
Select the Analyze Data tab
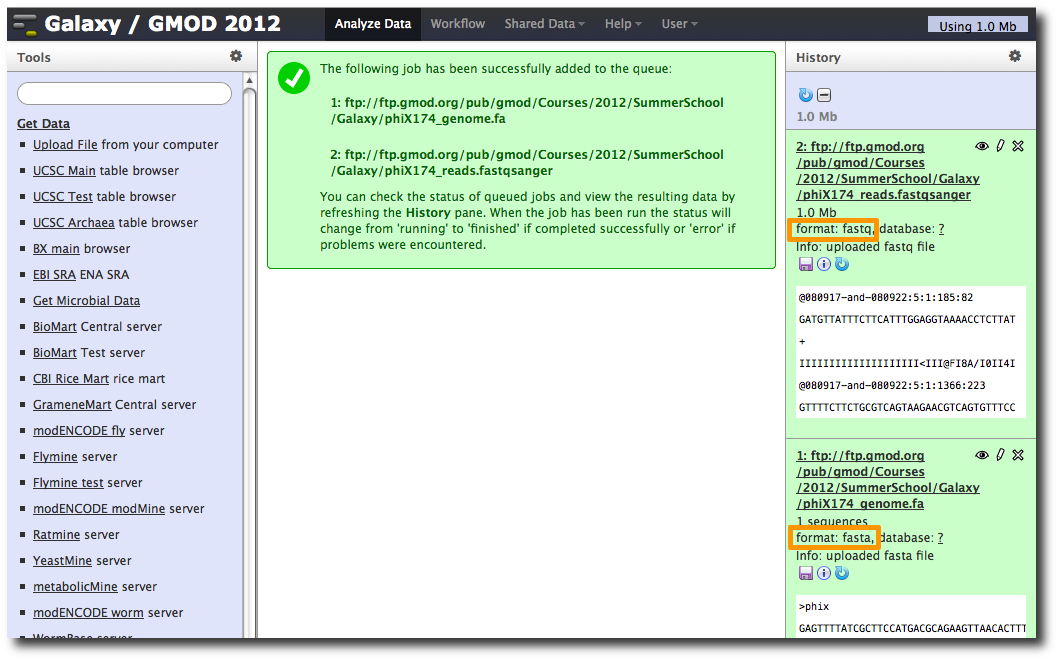(x=373, y=24)
